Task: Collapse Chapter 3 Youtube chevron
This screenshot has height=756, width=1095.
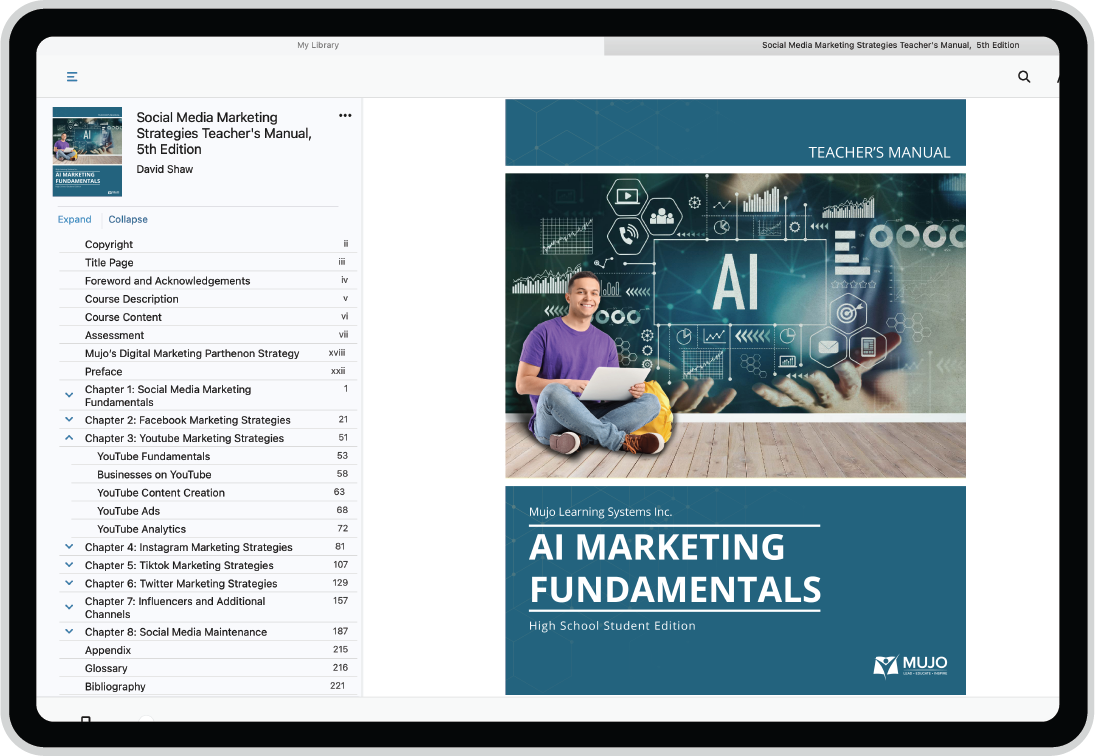Action: pyautogui.click(x=69, y=438)
